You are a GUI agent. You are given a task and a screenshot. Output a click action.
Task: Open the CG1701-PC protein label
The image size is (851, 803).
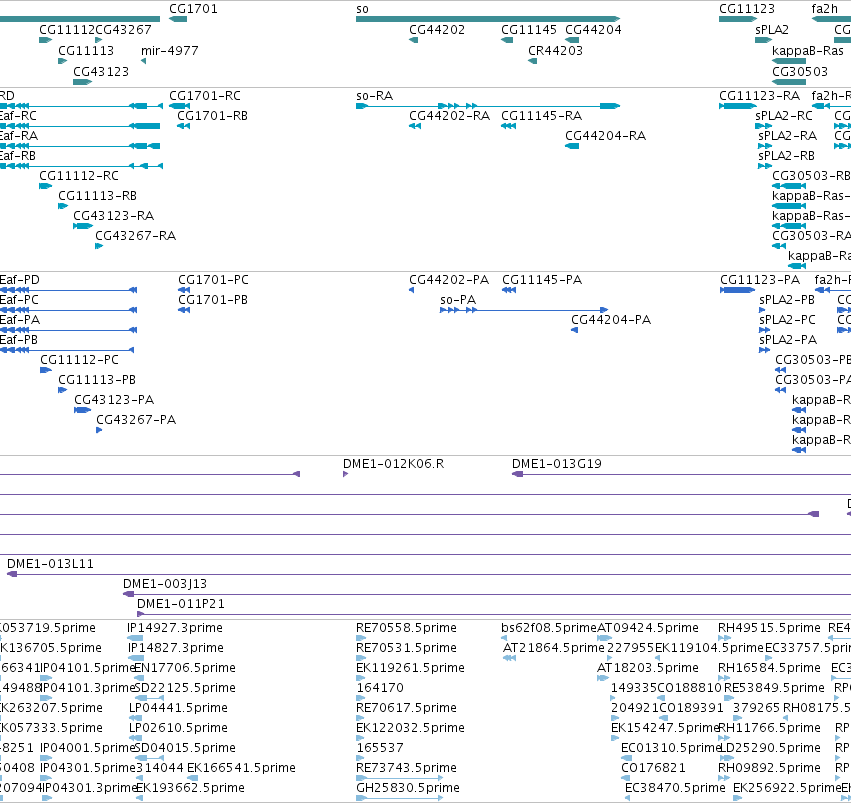click(x=213, y=281)
